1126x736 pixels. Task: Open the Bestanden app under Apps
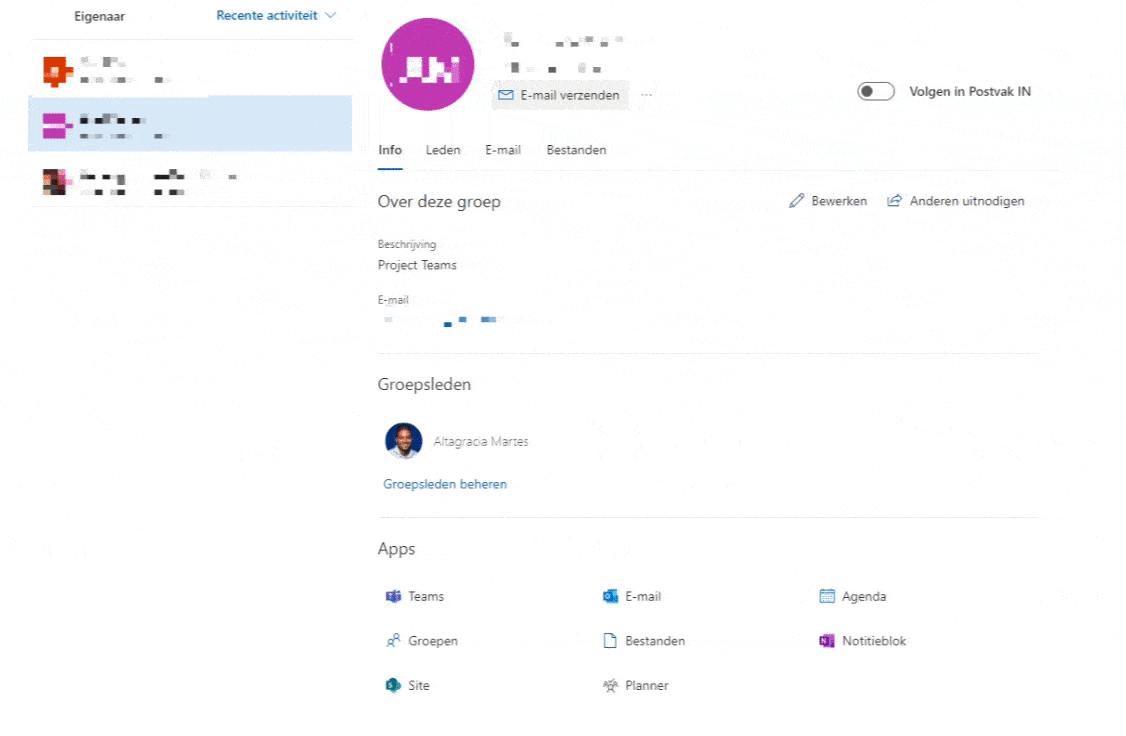click(644, 641)
